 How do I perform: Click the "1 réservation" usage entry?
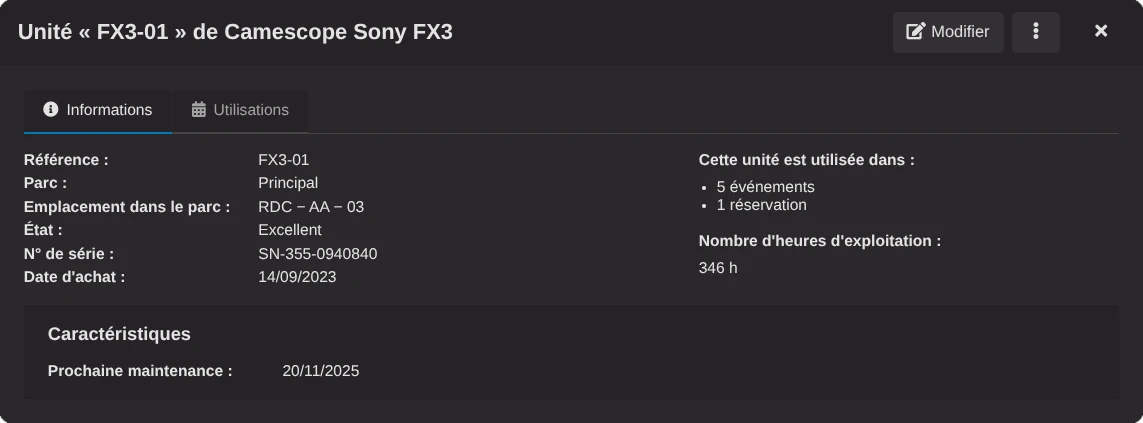[761, 205]
